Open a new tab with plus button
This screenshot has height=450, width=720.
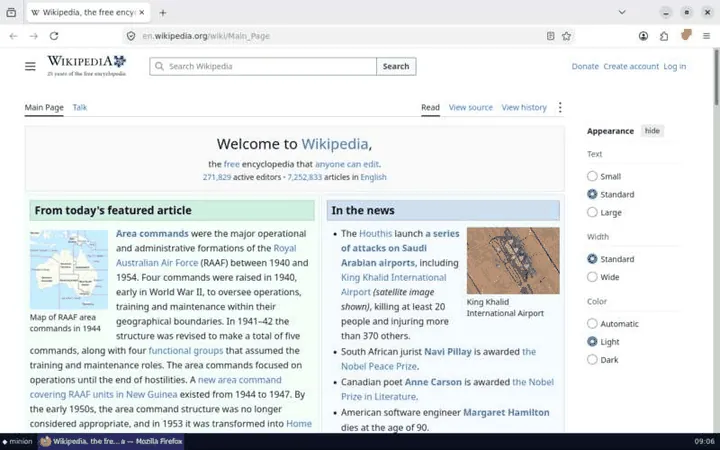[163, 12]
